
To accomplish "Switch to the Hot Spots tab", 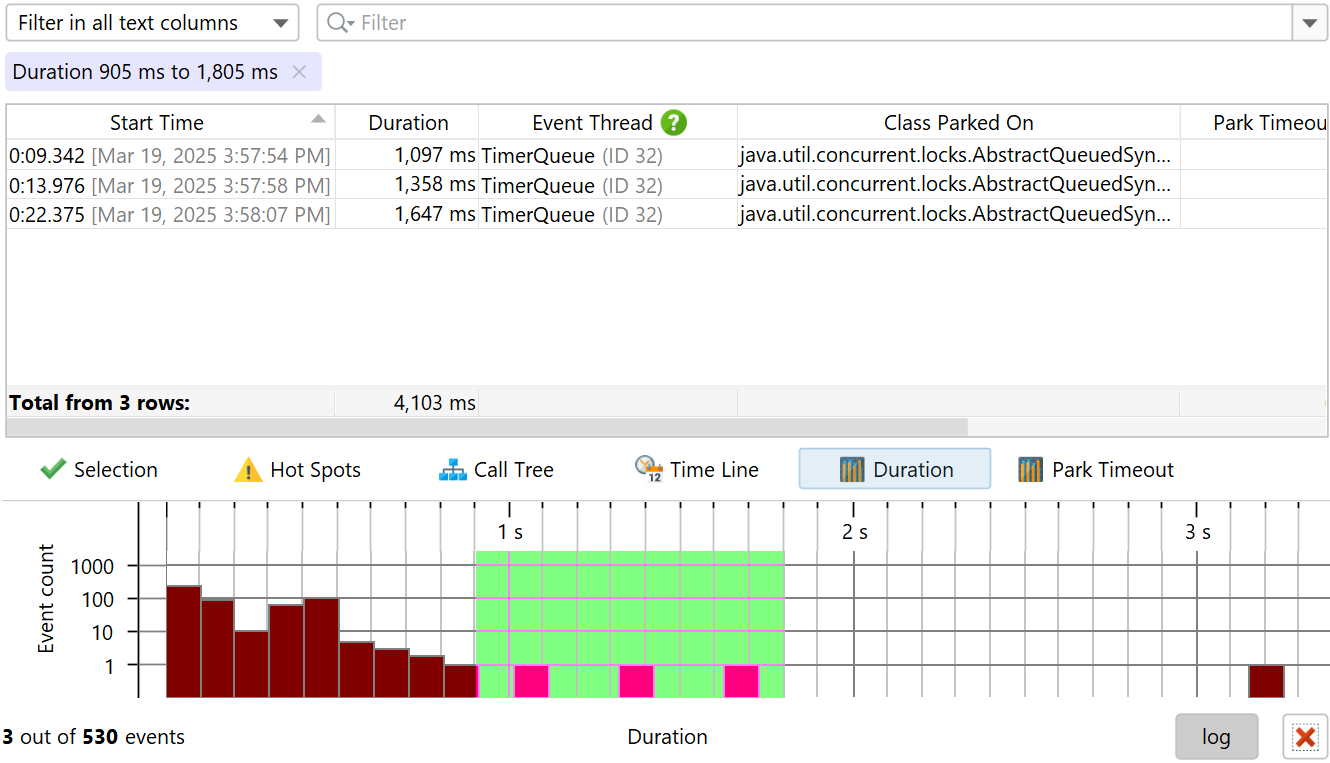I will (297, 470).
